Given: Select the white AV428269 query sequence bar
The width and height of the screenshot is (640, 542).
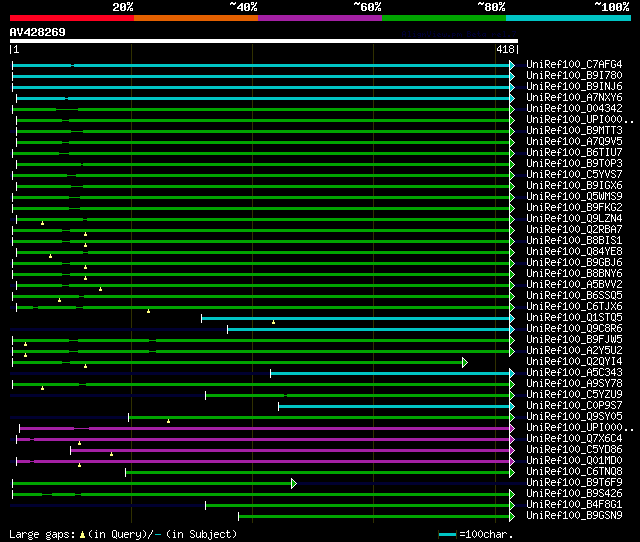Looking at the screenshot, I should 264,41.
